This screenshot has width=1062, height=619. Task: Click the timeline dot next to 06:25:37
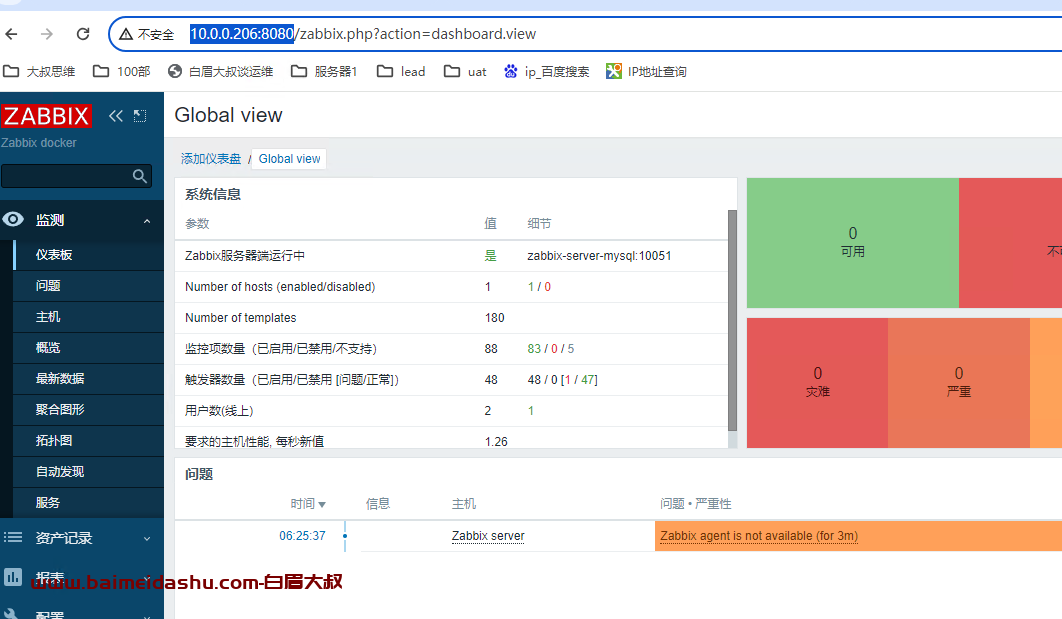[345, 536]
